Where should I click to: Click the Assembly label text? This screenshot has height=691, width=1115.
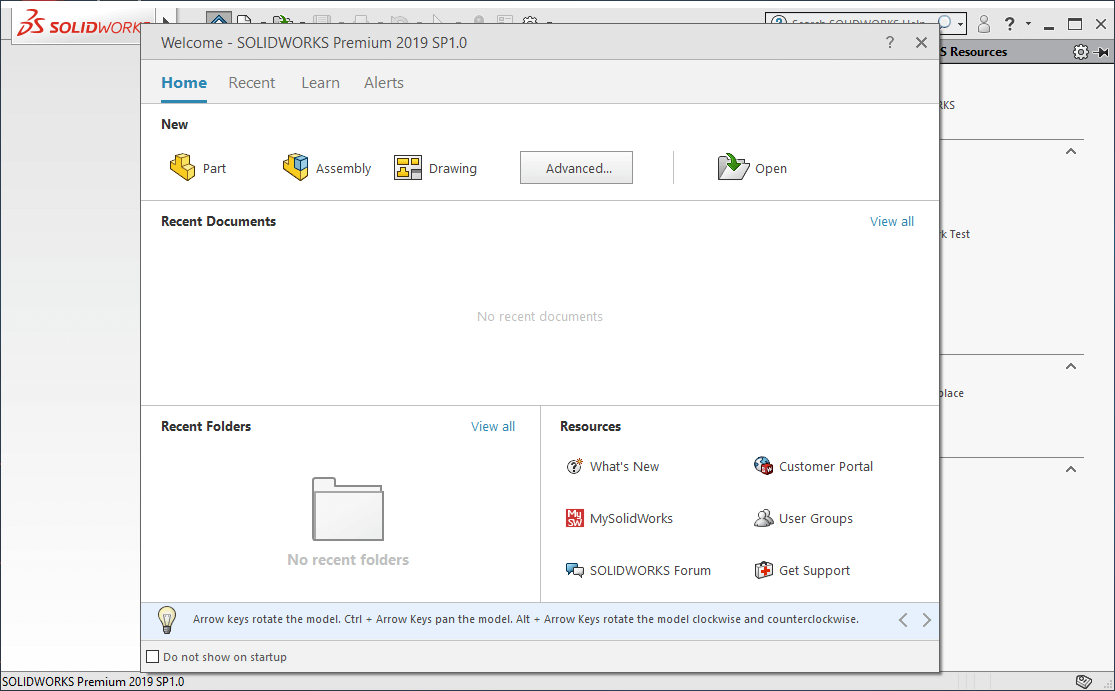(343, 168)
